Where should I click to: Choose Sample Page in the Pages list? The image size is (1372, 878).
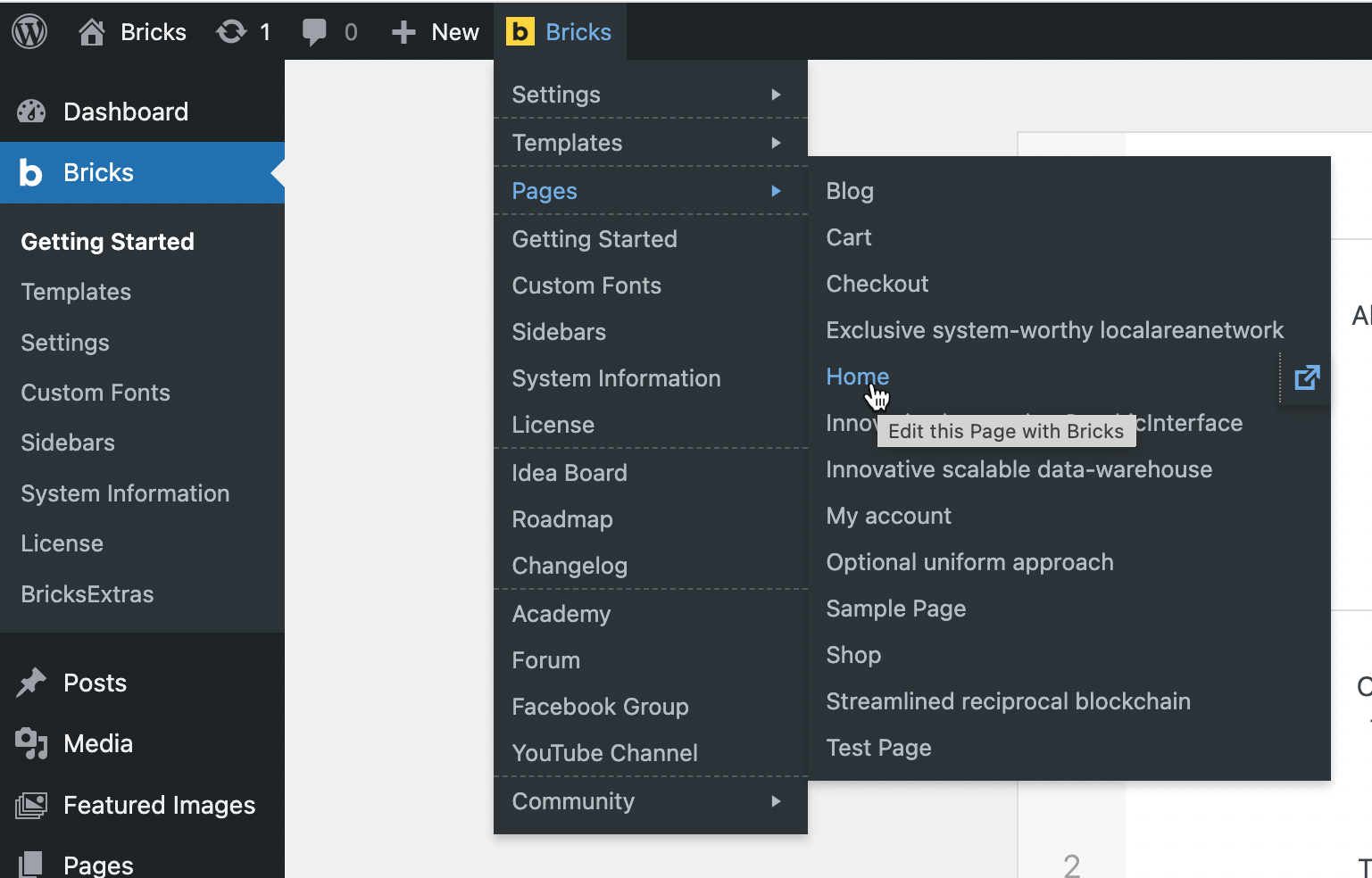[x=895, y=609]
